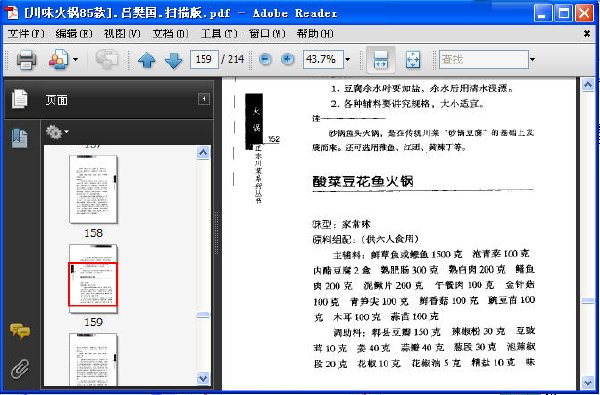
Task: Maximize the Adobe Reader window
Action: coord(564,13)
